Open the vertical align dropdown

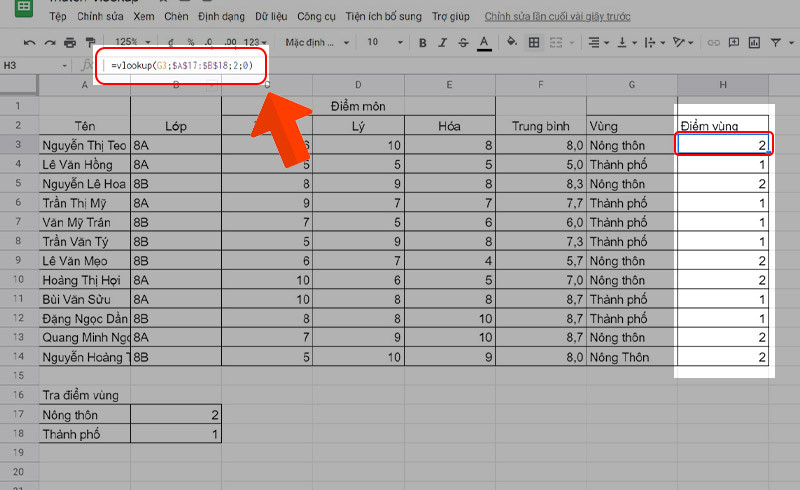coord(627,42)
